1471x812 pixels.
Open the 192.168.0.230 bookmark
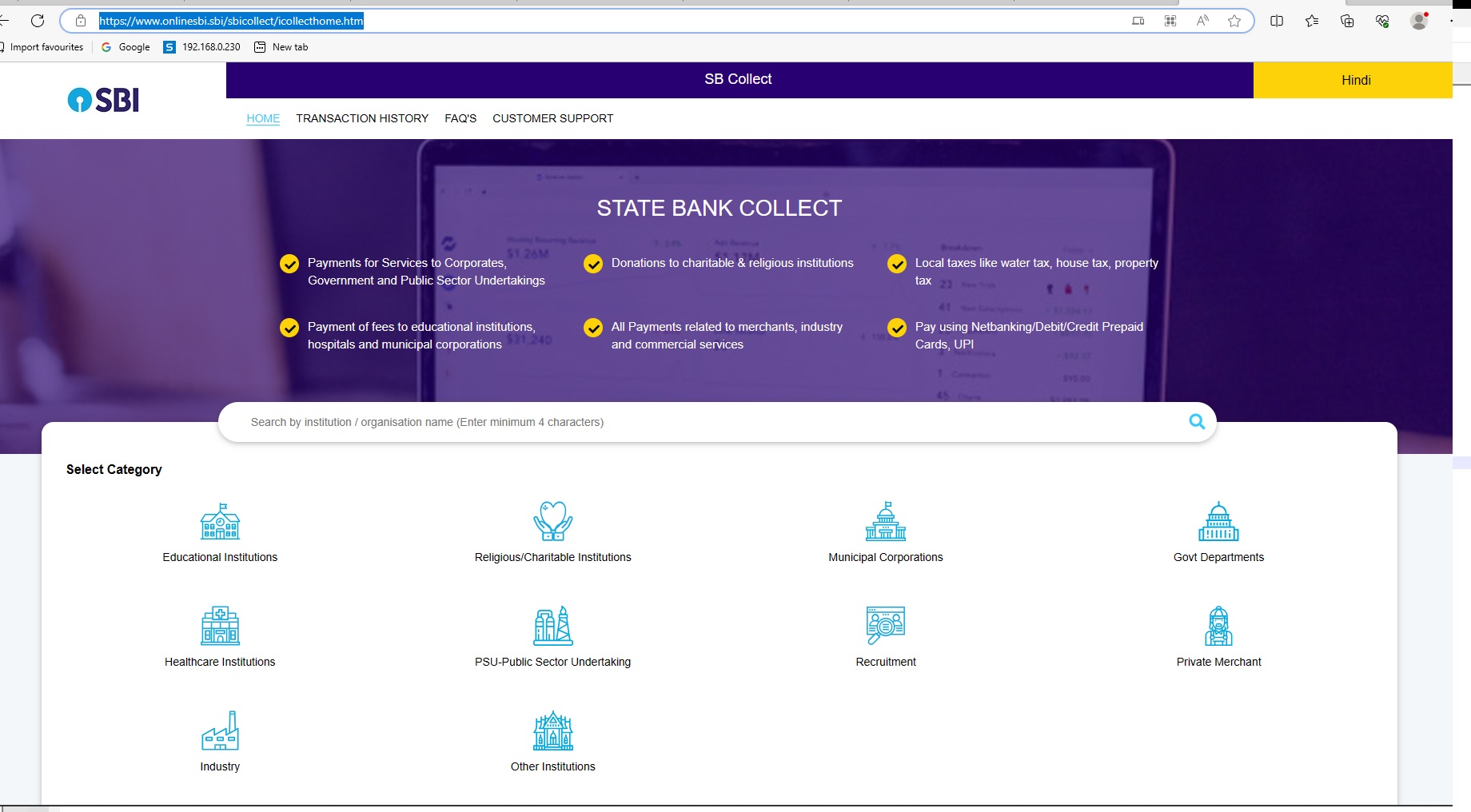tap(202, 47)
